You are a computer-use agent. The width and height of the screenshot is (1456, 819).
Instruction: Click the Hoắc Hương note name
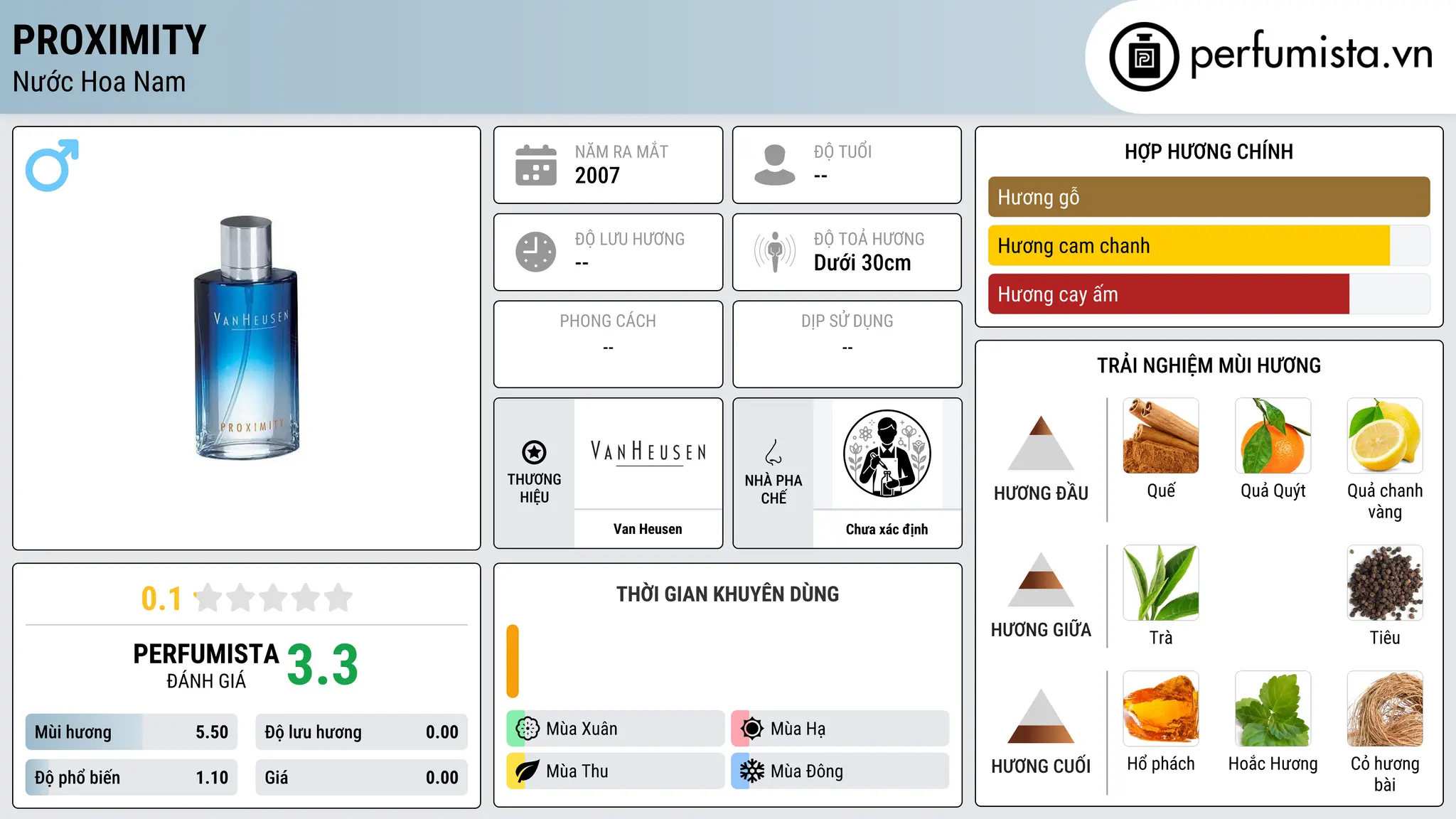coord(1273,764)
